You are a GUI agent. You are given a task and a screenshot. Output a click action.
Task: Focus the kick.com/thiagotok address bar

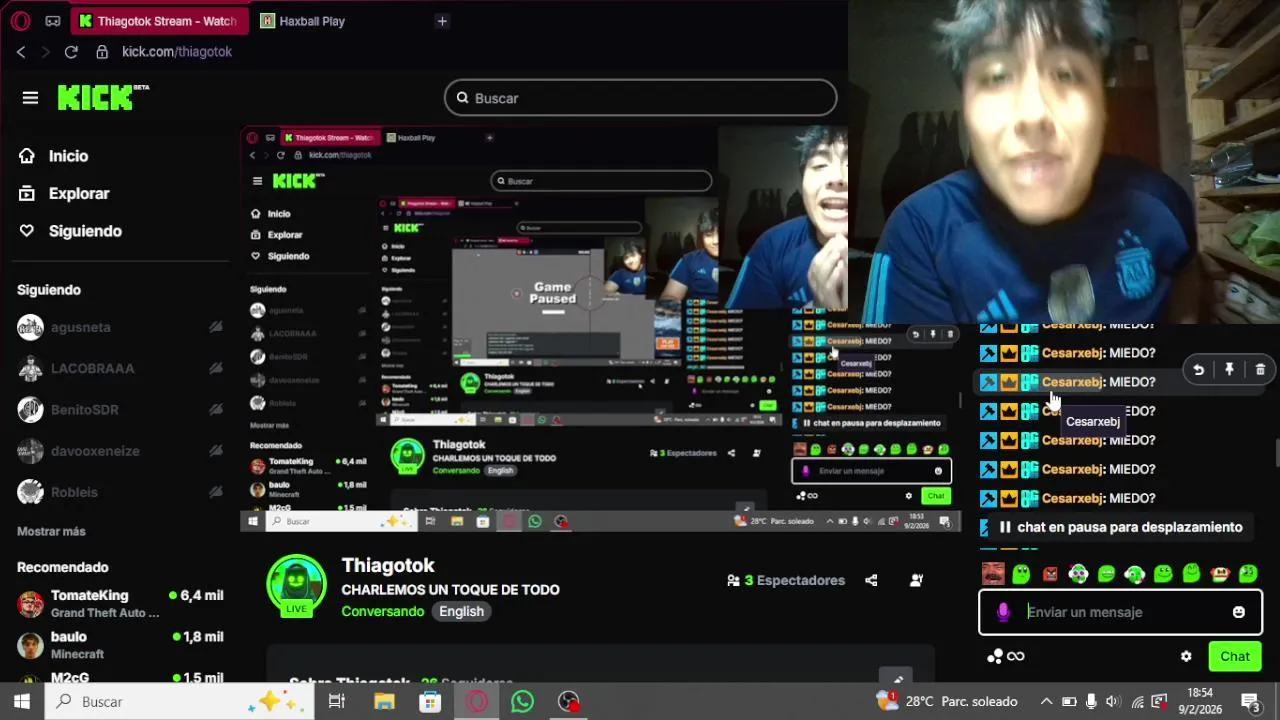coord(177,52)
